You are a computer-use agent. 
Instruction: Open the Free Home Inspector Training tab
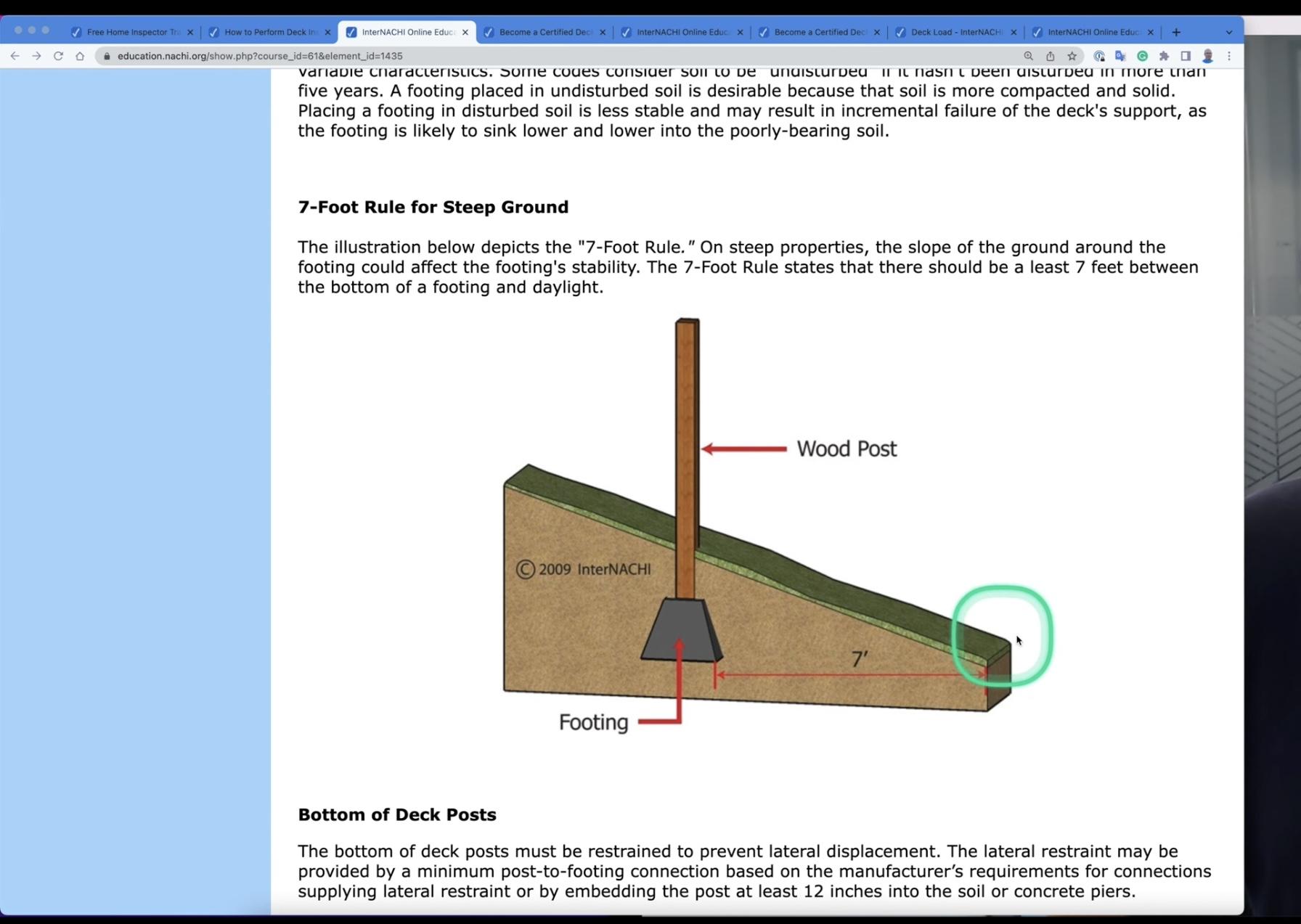[x=132, y=32]
